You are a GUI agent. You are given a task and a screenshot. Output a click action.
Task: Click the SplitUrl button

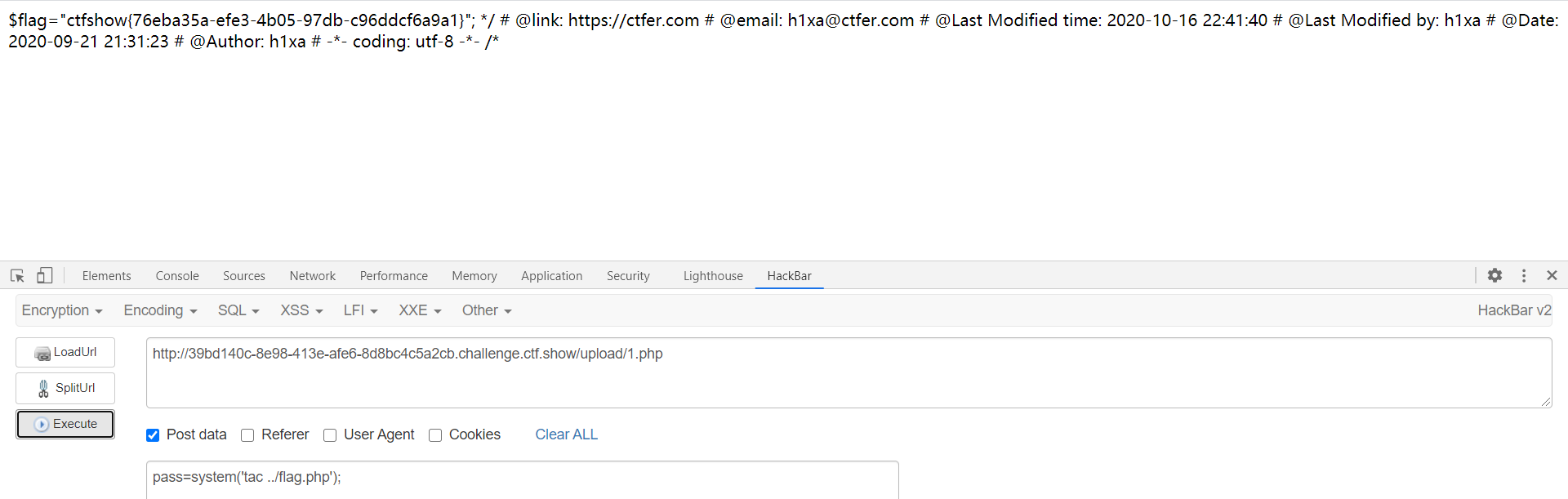pos(65,388)
